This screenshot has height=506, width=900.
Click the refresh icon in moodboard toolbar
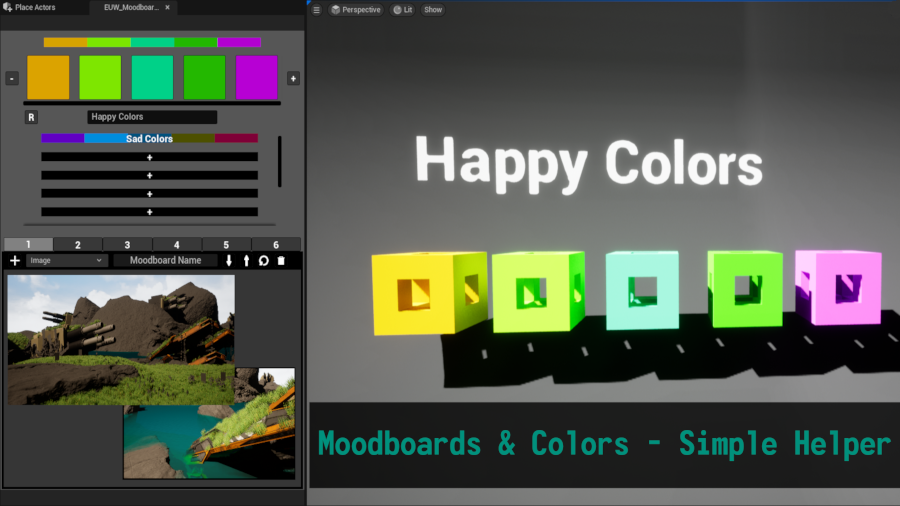263,260
